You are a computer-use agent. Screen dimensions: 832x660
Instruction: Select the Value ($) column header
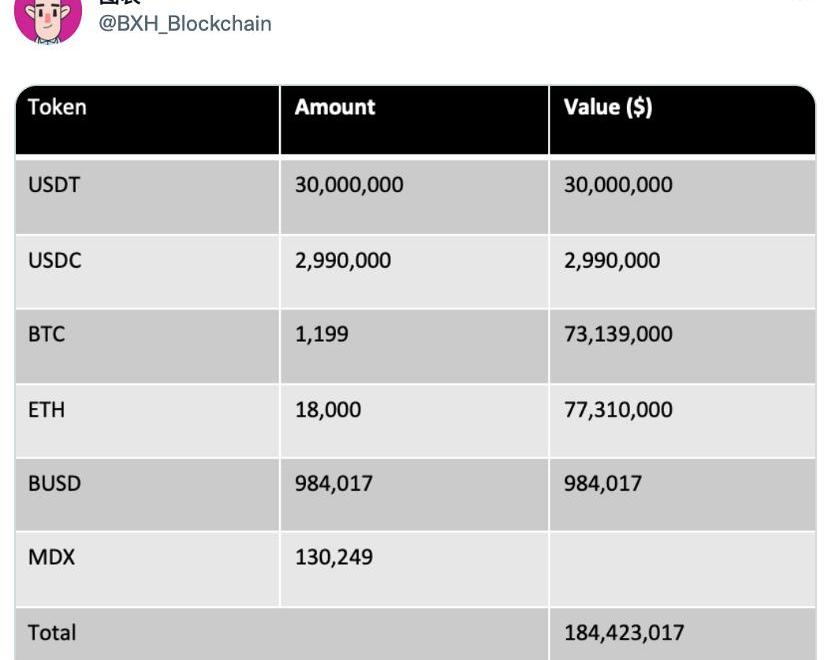(682, 120)
